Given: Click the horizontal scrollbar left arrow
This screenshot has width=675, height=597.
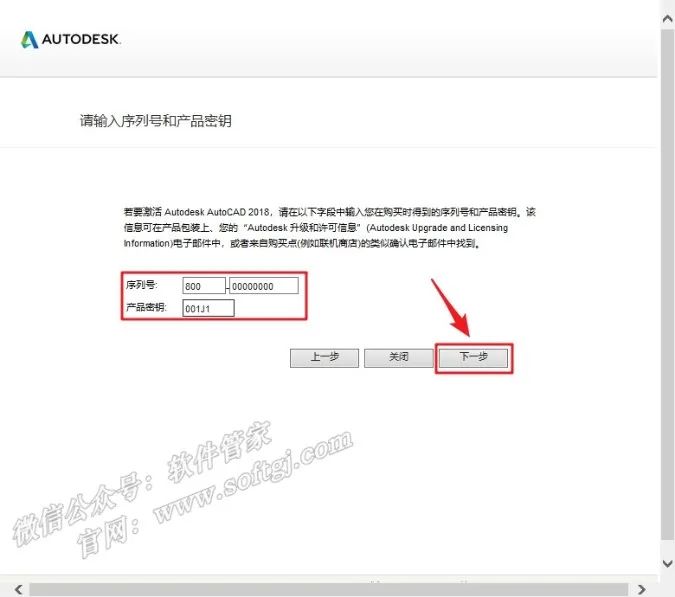Looking at the screenshot, I should click(x=18, y=588).
